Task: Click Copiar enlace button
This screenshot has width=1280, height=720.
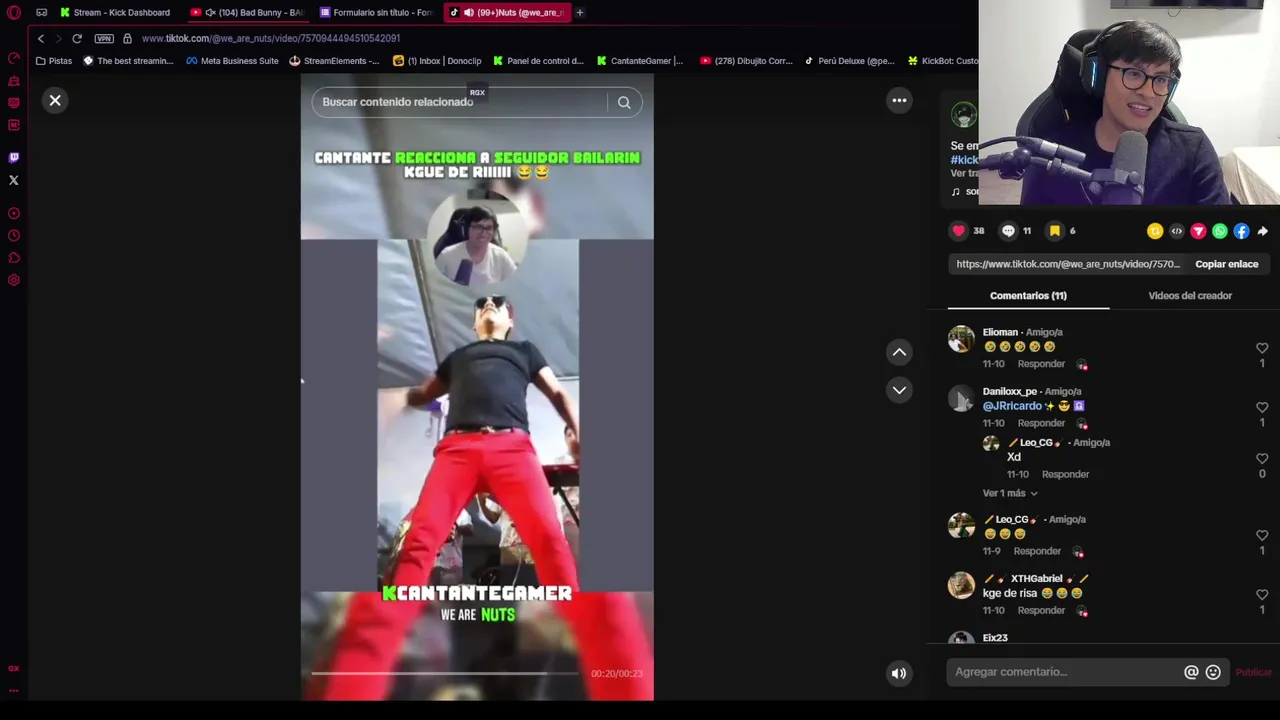Action: coord(1227,264)
